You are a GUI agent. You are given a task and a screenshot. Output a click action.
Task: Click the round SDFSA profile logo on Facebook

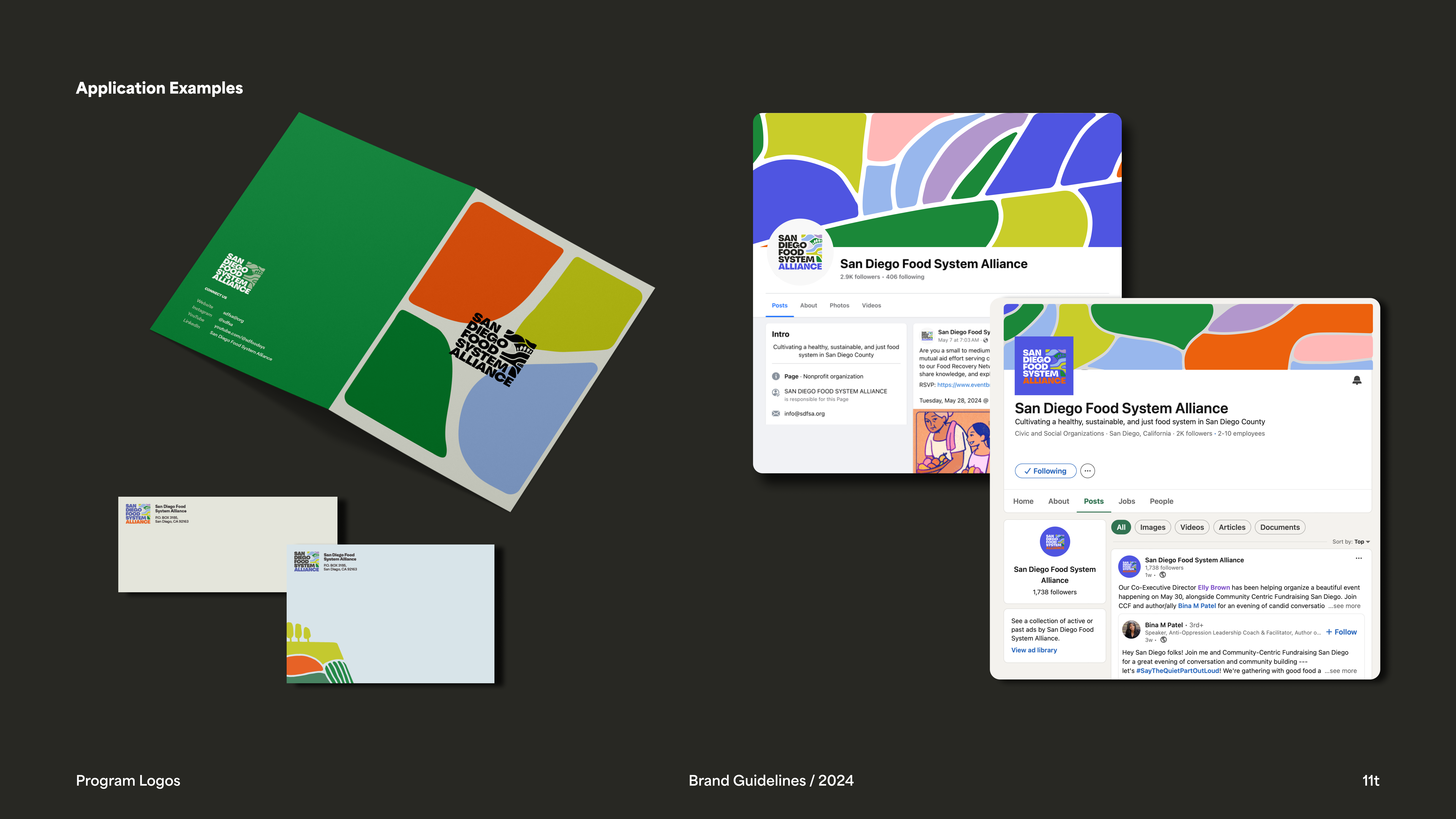800,252
